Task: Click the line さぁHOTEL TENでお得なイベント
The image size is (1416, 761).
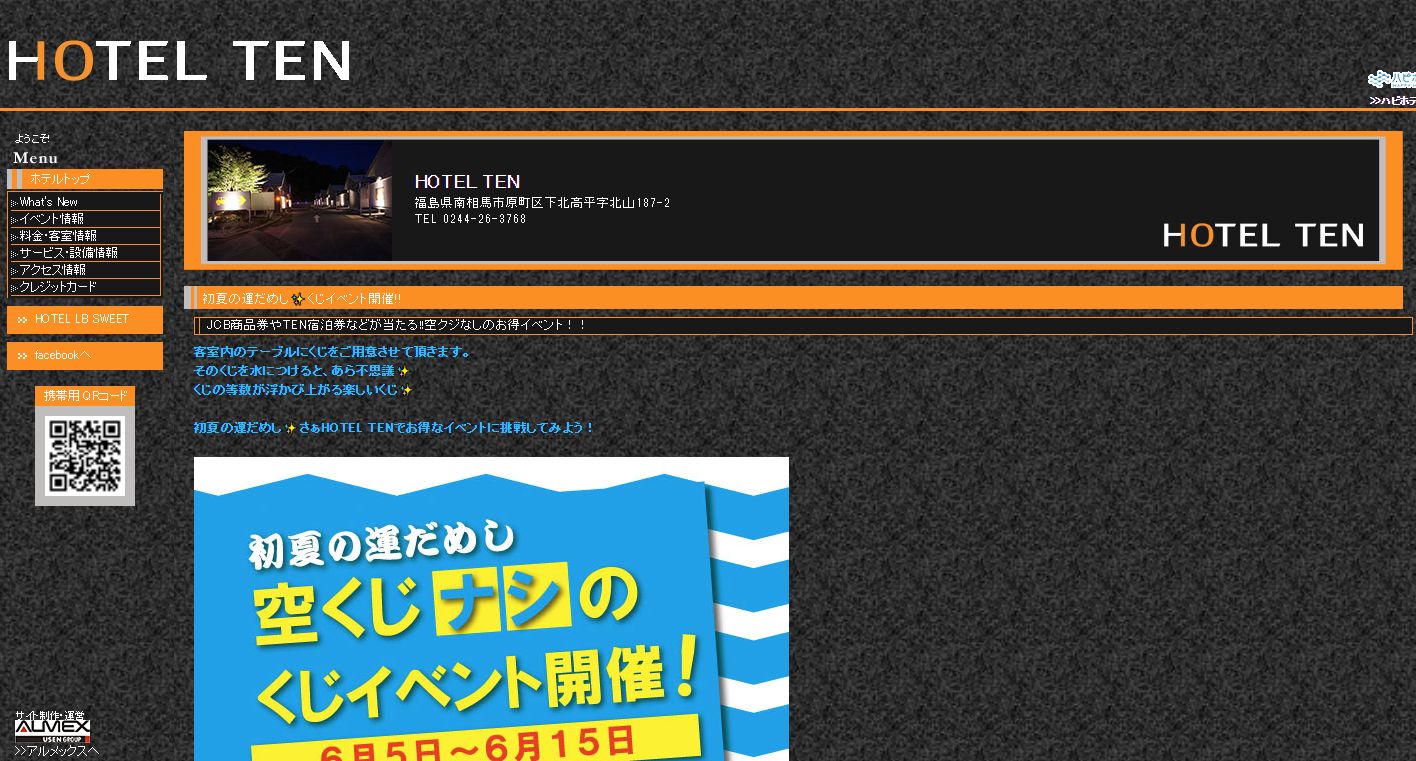Action: point(447,428)
